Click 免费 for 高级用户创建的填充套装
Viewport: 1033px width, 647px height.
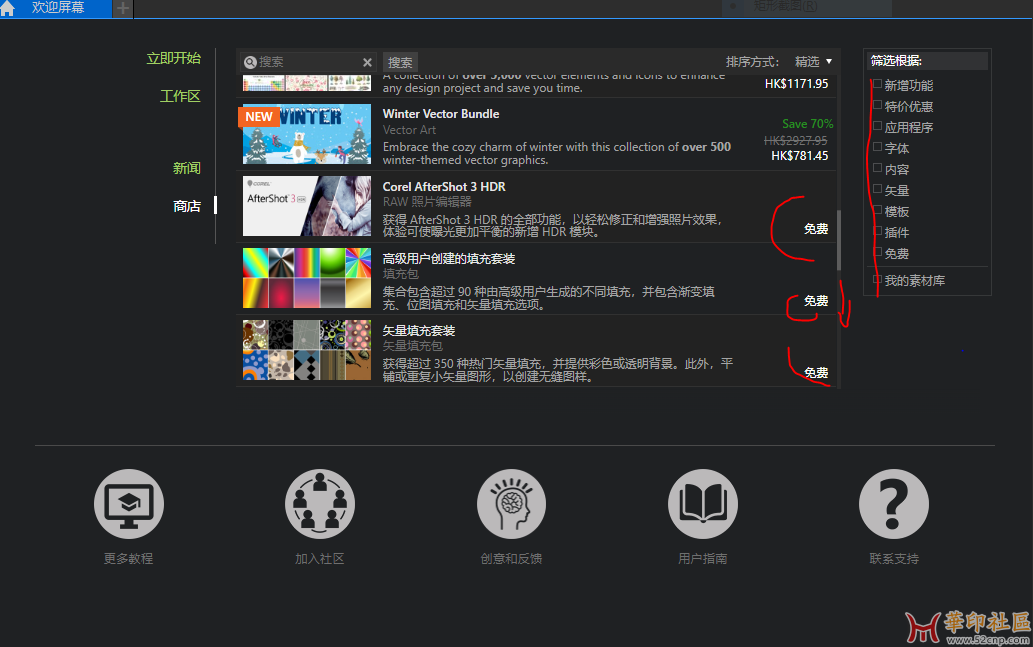point(816,300)
